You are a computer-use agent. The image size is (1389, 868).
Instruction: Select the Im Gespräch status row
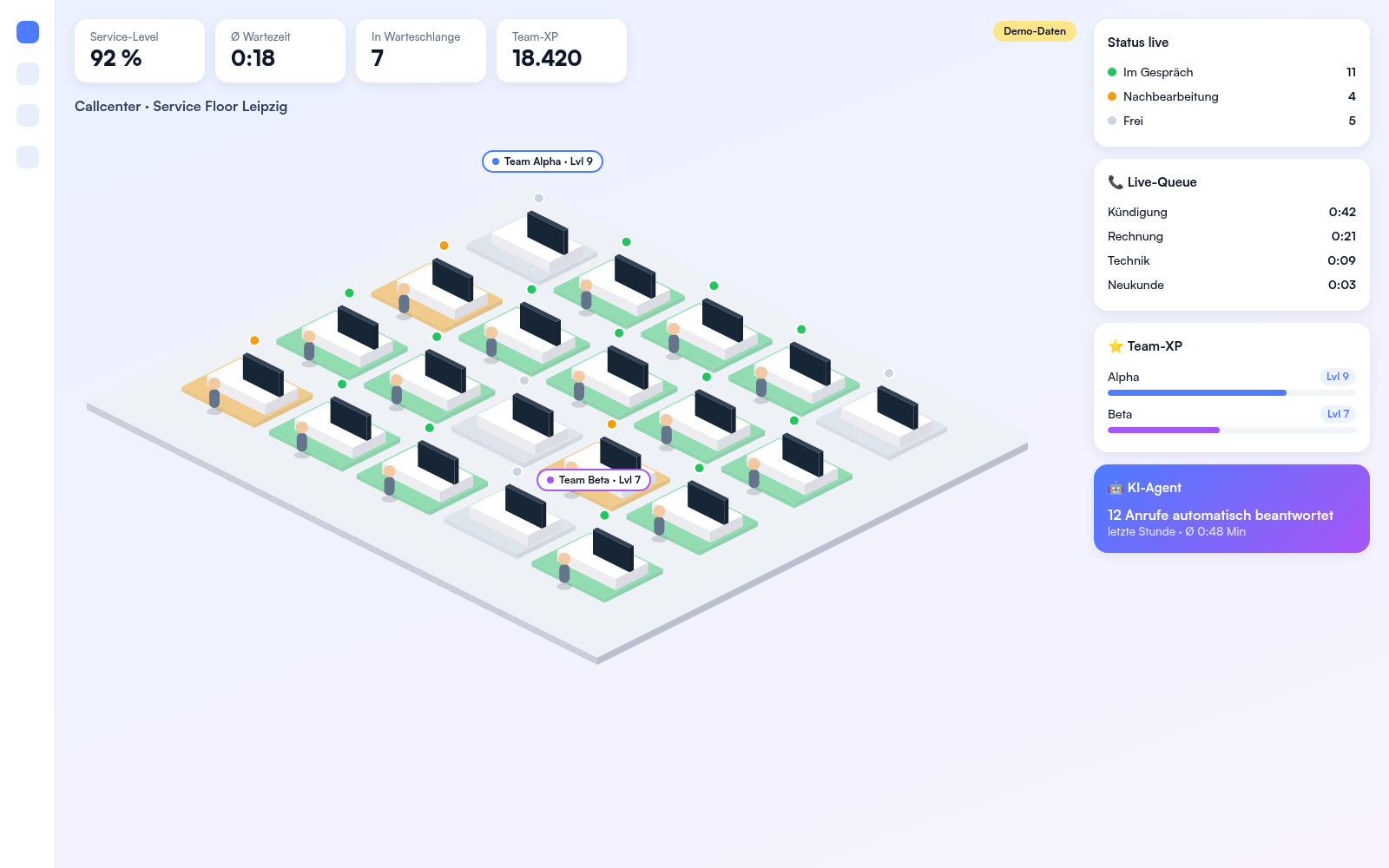pyautogui.click(x=1232, y=72)
